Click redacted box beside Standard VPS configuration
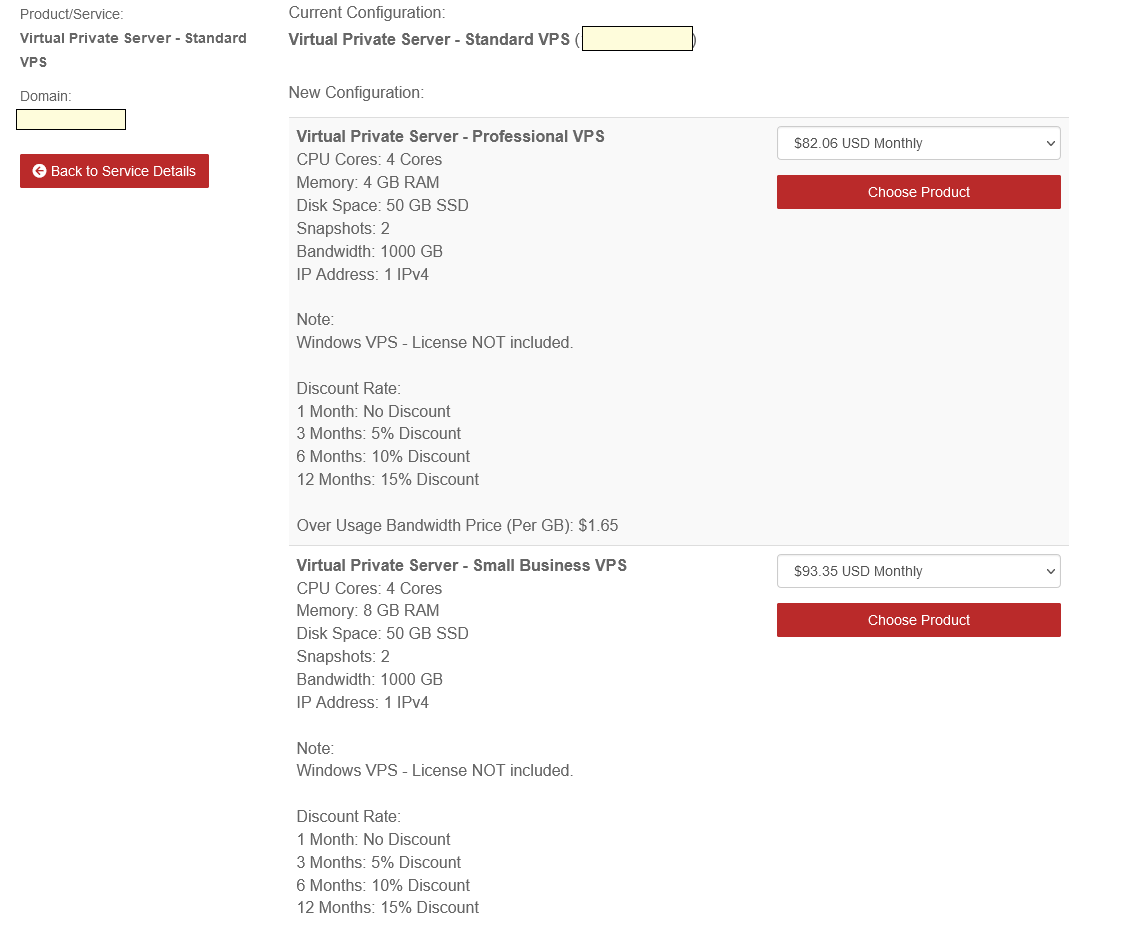Screen dimensions: 1134x932 637,39
